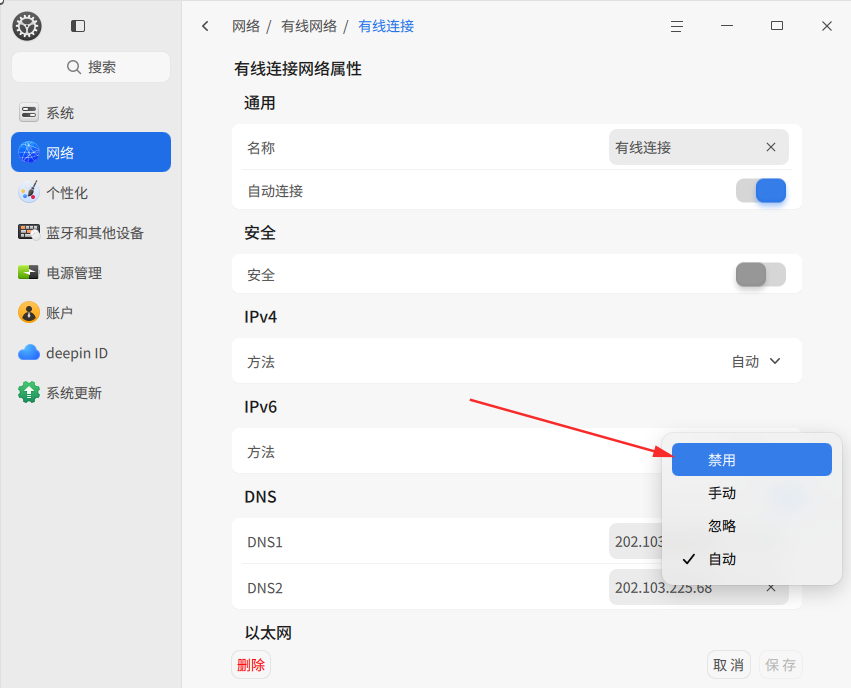This screenshot has height=688, width=851.
Task: Choose 手动 in the IPv6 method list
Action: (x=752, y=493)
